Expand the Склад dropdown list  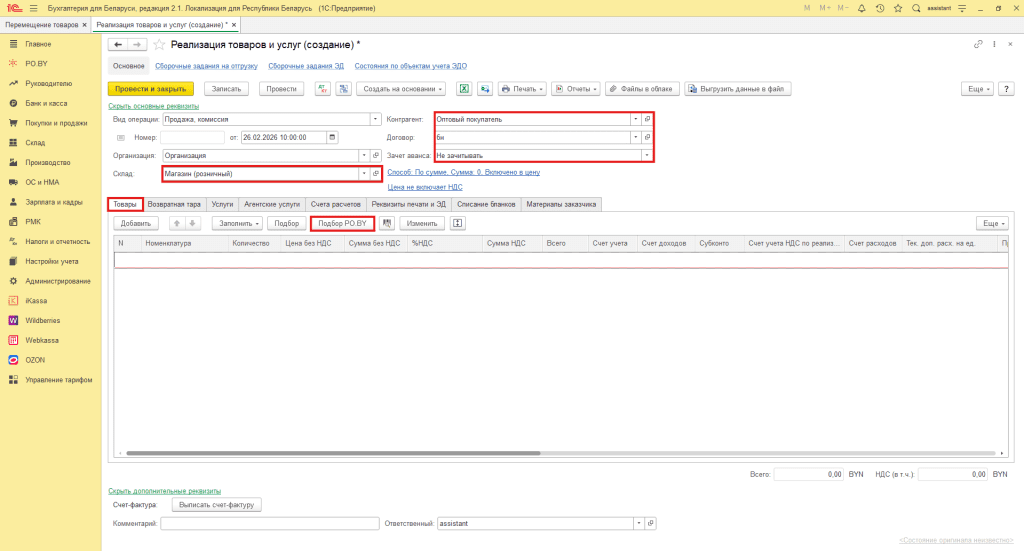(x=363, y=174)
